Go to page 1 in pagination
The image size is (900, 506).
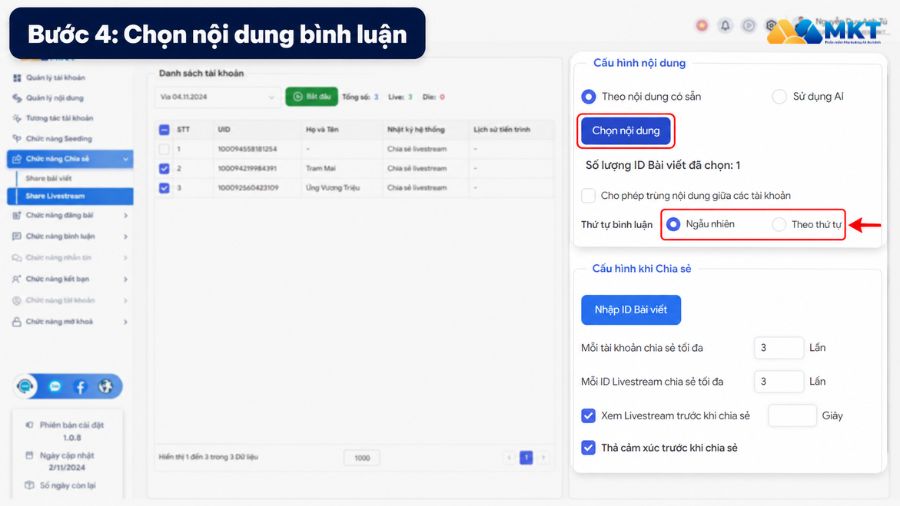(x=526, y=457)
